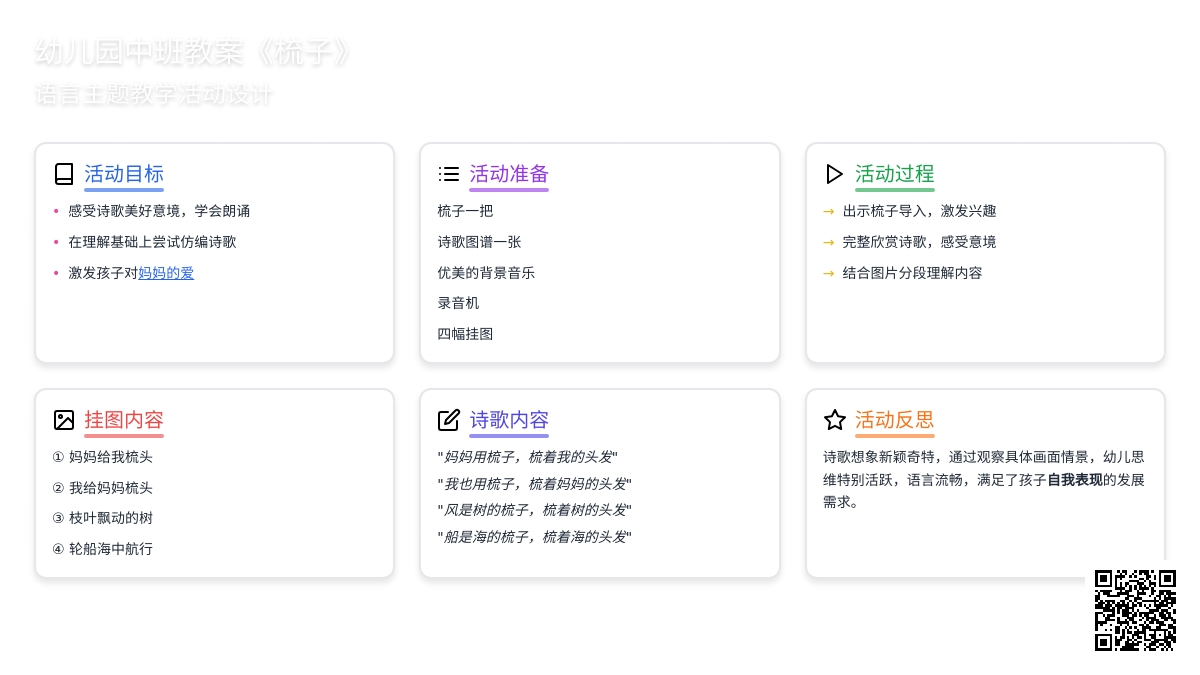1200x675 pixels.
Task: Click the item 优美的背景音乐
Action: click(x=486, y=273)
